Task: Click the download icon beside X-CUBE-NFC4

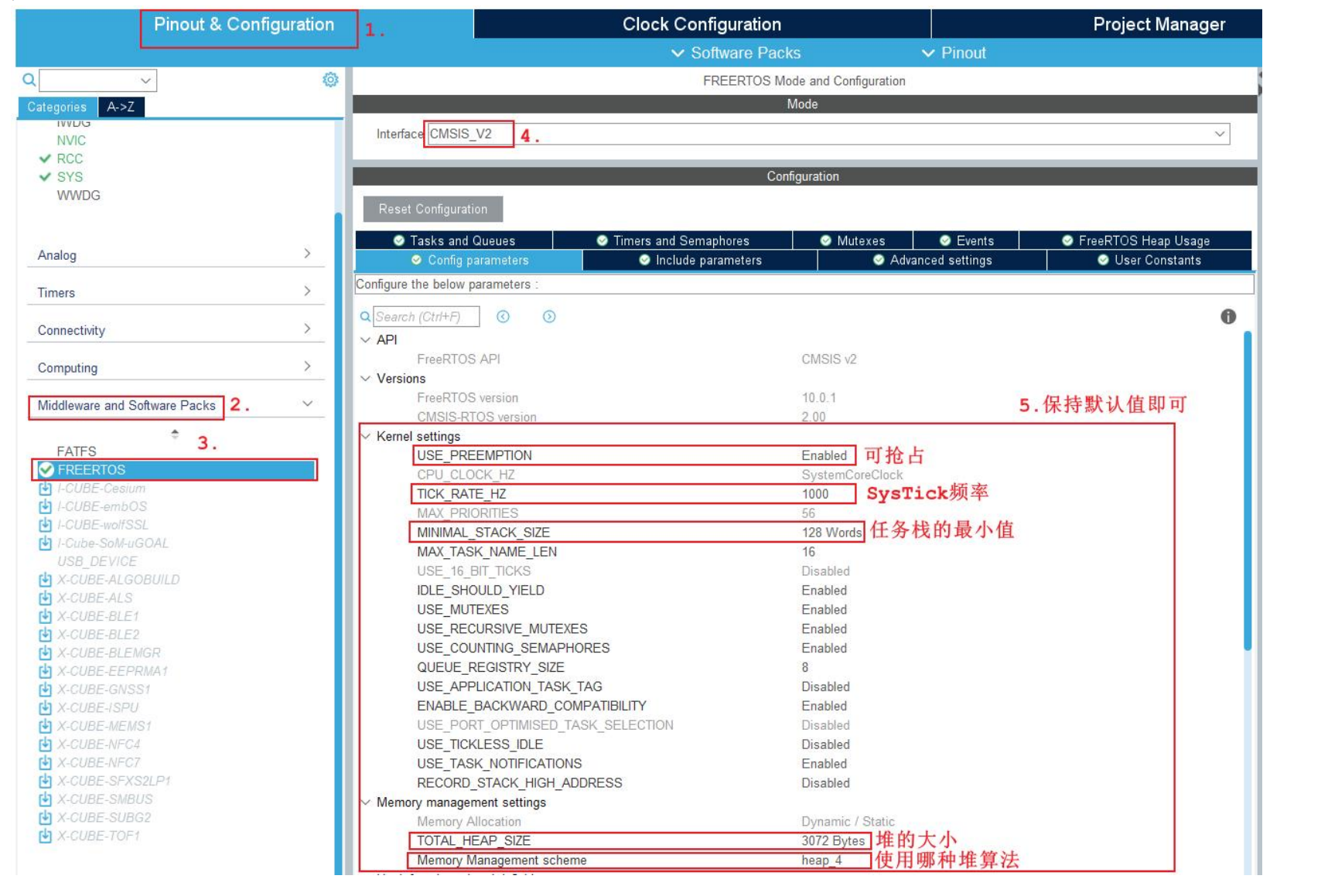Action: pyautogui.click(x=45, y=744)
